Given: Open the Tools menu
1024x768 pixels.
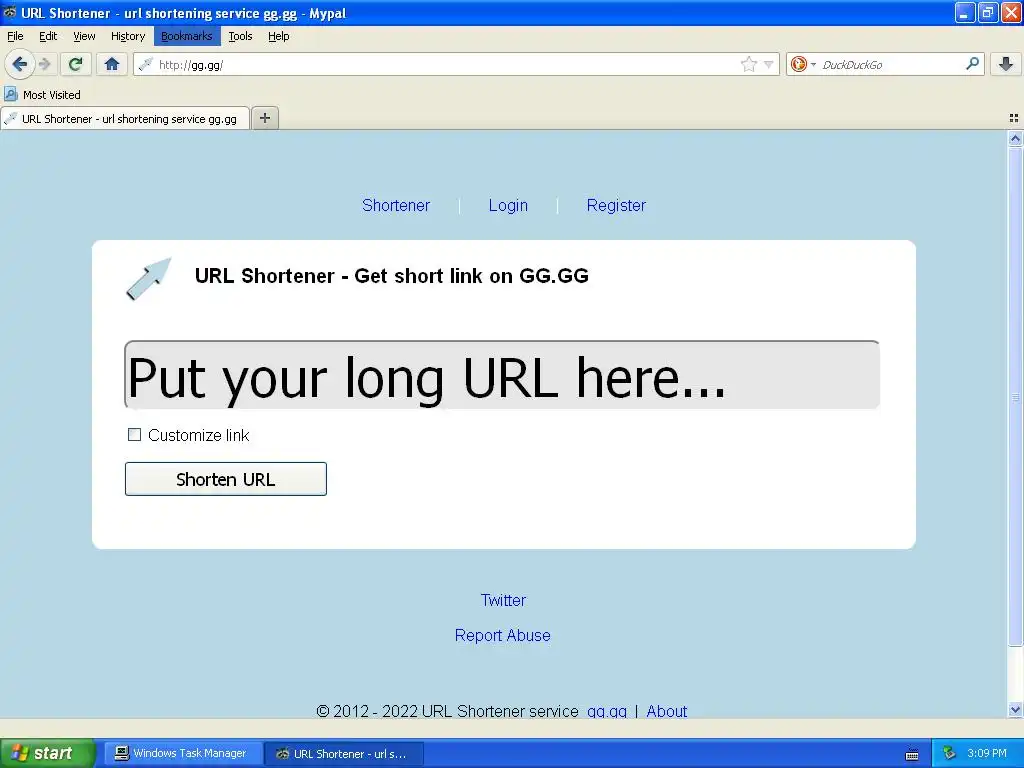Looking at the screenshot, I should [x=240, y=36].
